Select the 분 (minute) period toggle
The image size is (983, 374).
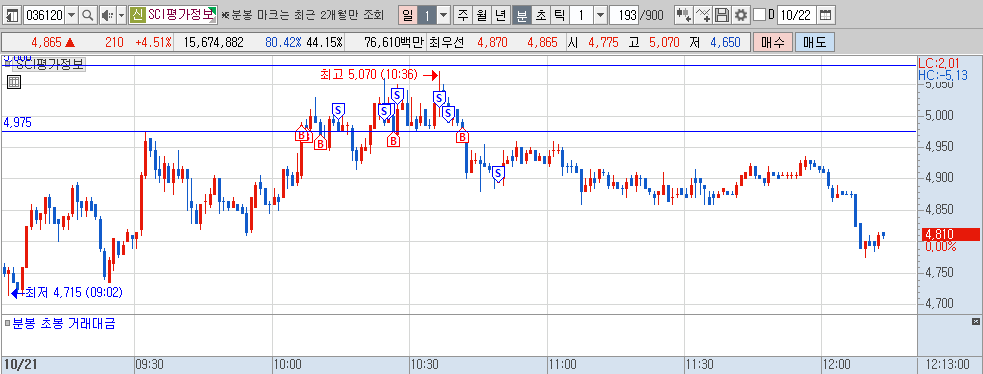(x=522, y=14)
